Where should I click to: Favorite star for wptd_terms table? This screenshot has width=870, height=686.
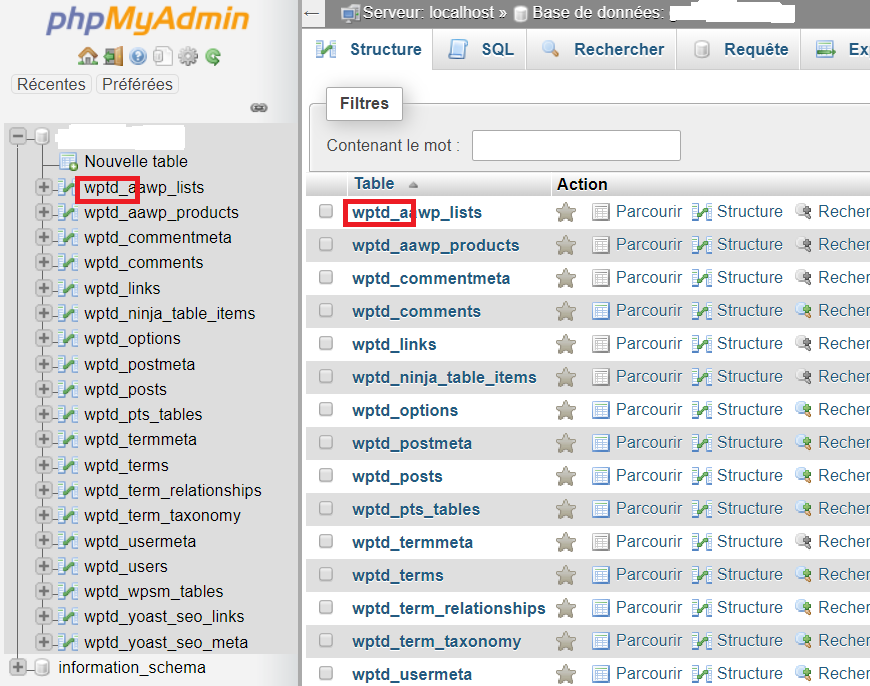click(x=566, y=575)
